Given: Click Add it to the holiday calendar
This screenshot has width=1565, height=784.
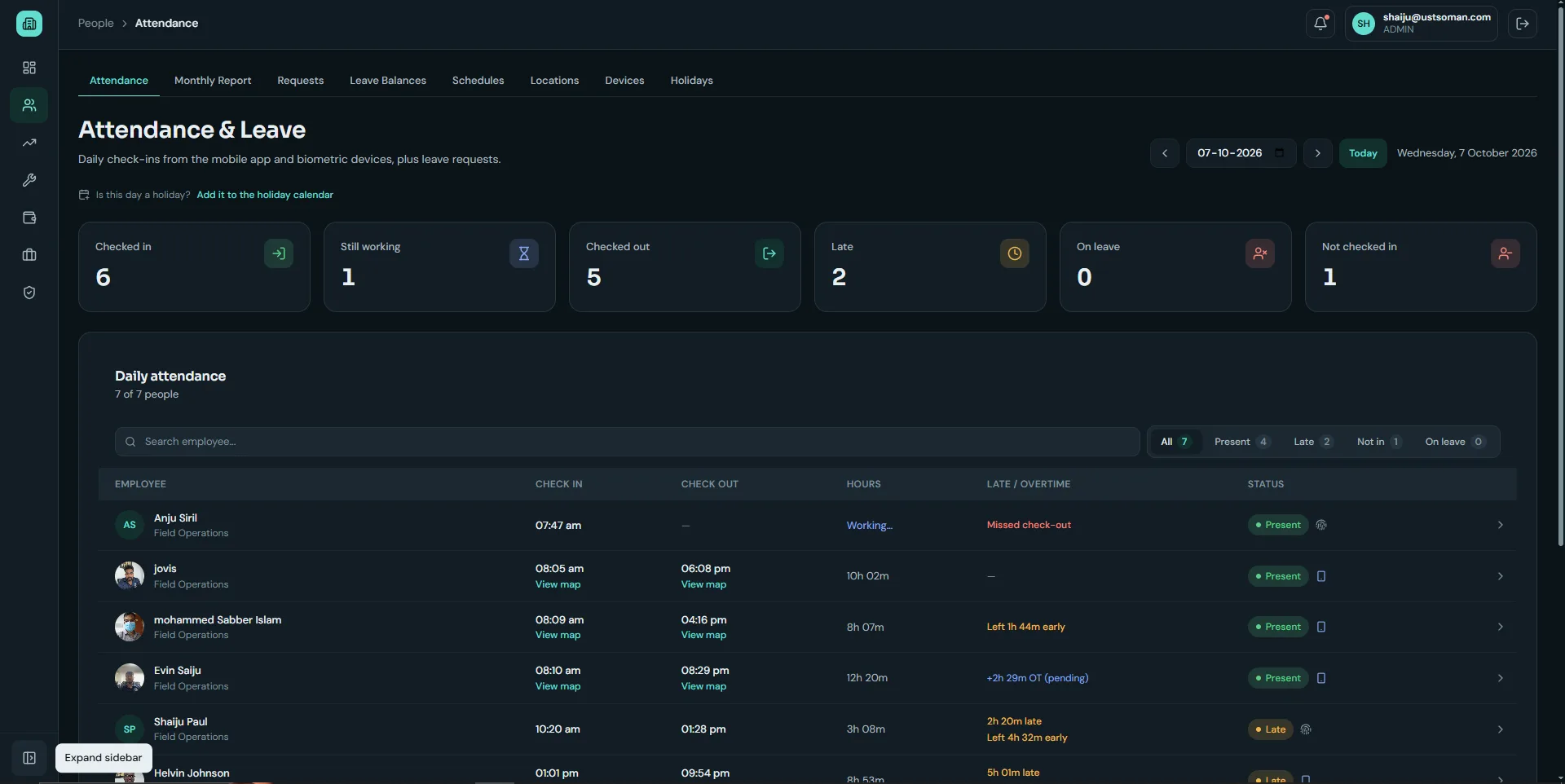Looking at the screenshot, I should click(265, 195).
